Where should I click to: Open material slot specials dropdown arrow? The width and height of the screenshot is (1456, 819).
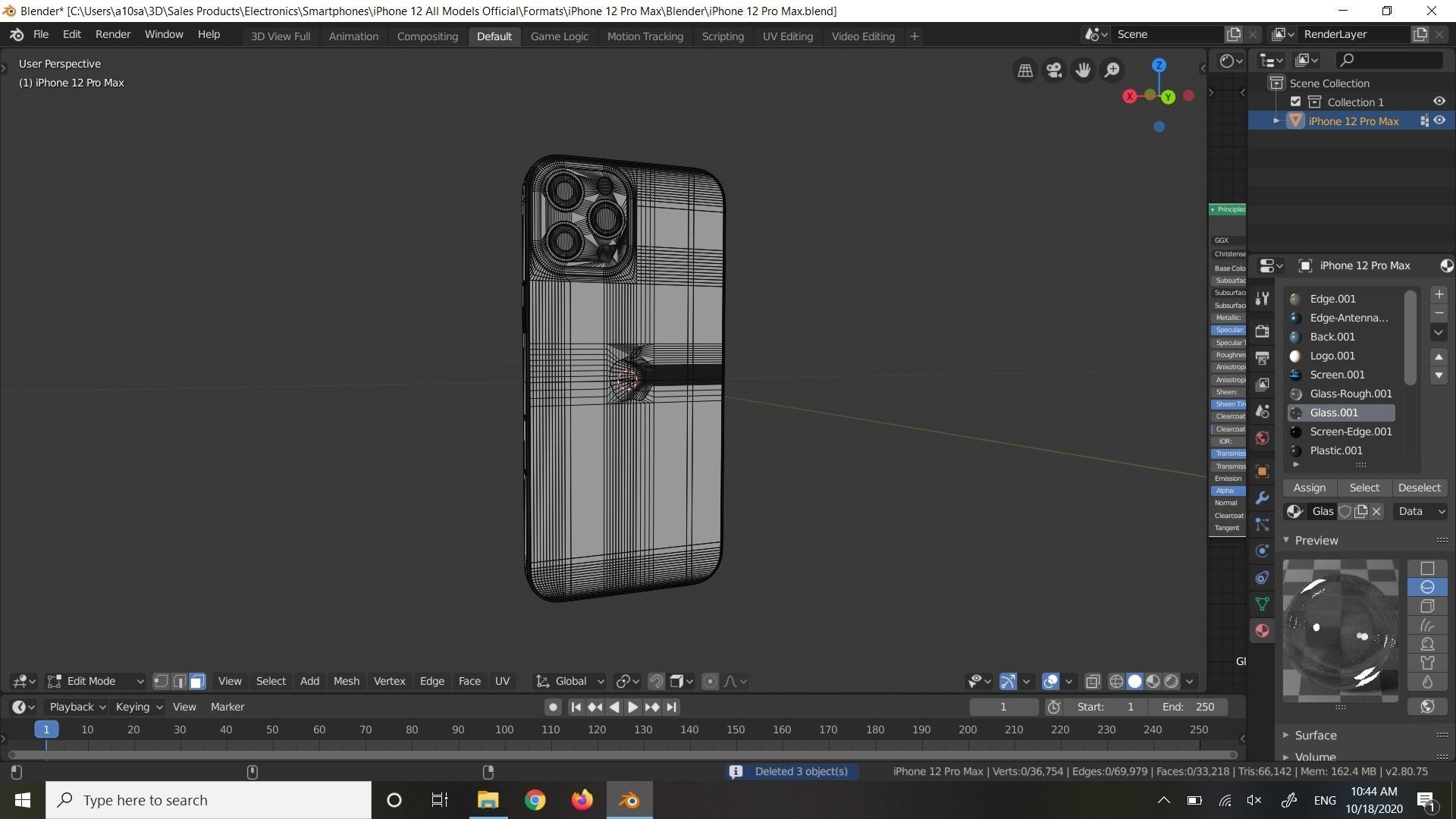[x=1439, y=333]
